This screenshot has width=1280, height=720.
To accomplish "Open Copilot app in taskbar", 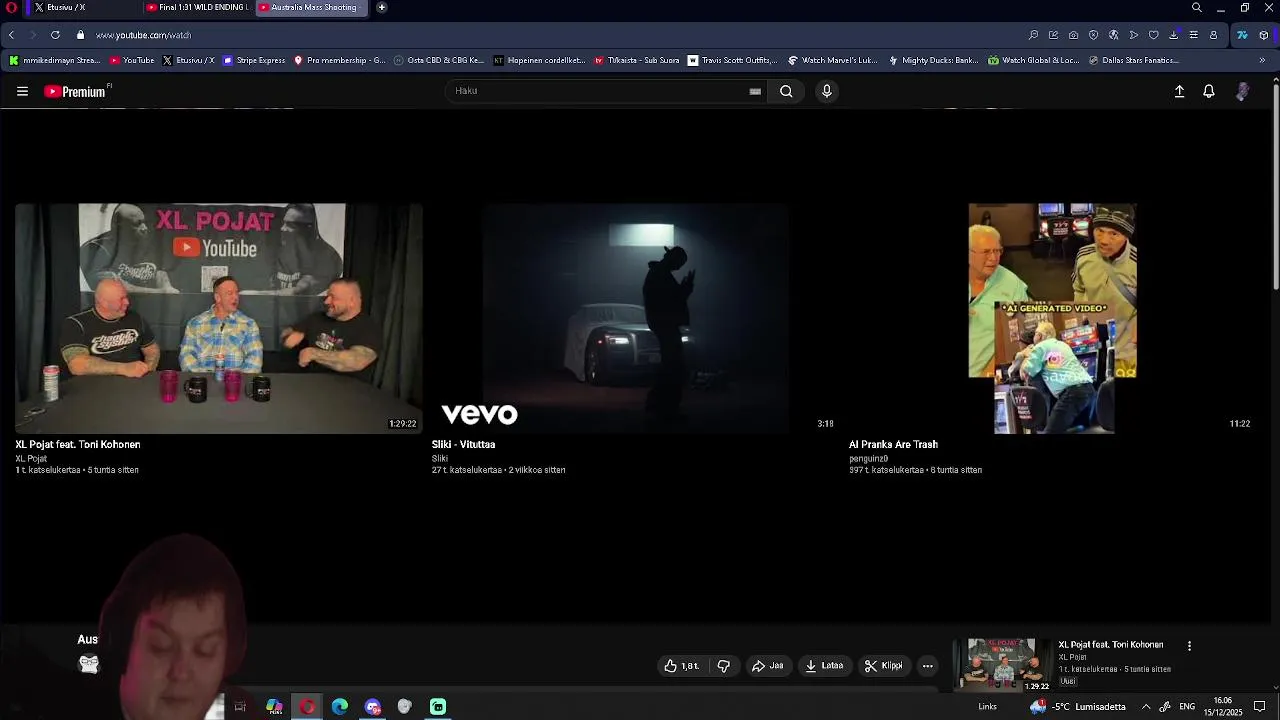I will [274, 707].
